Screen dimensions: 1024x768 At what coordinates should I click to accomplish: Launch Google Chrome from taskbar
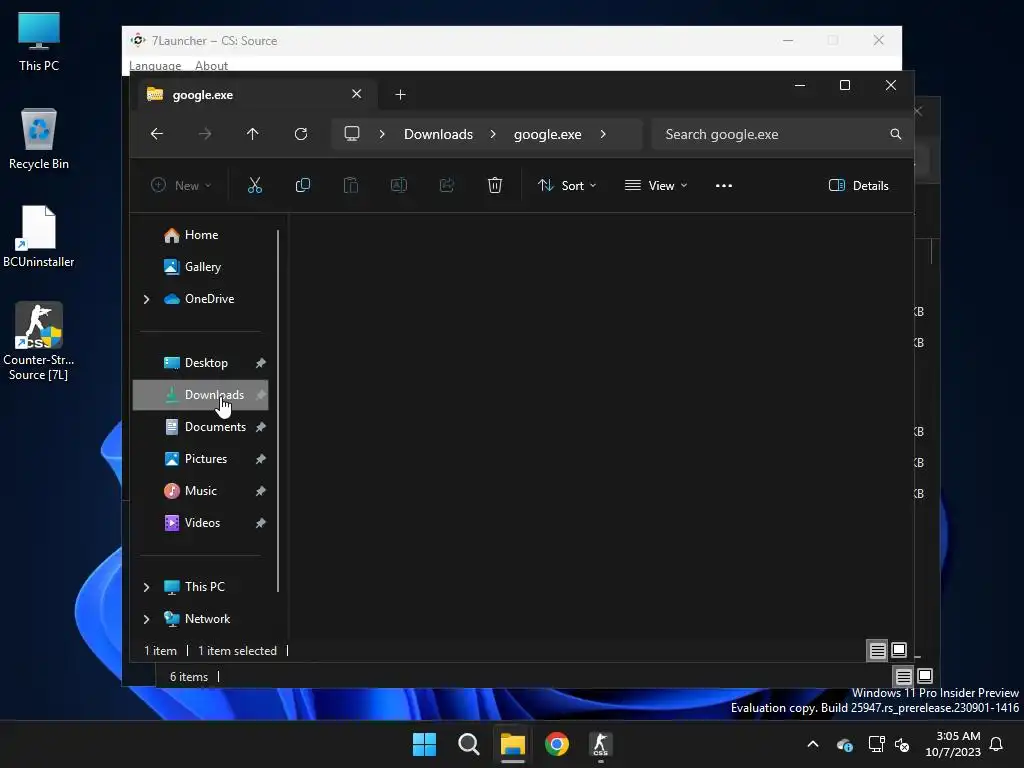click(556, 744)
